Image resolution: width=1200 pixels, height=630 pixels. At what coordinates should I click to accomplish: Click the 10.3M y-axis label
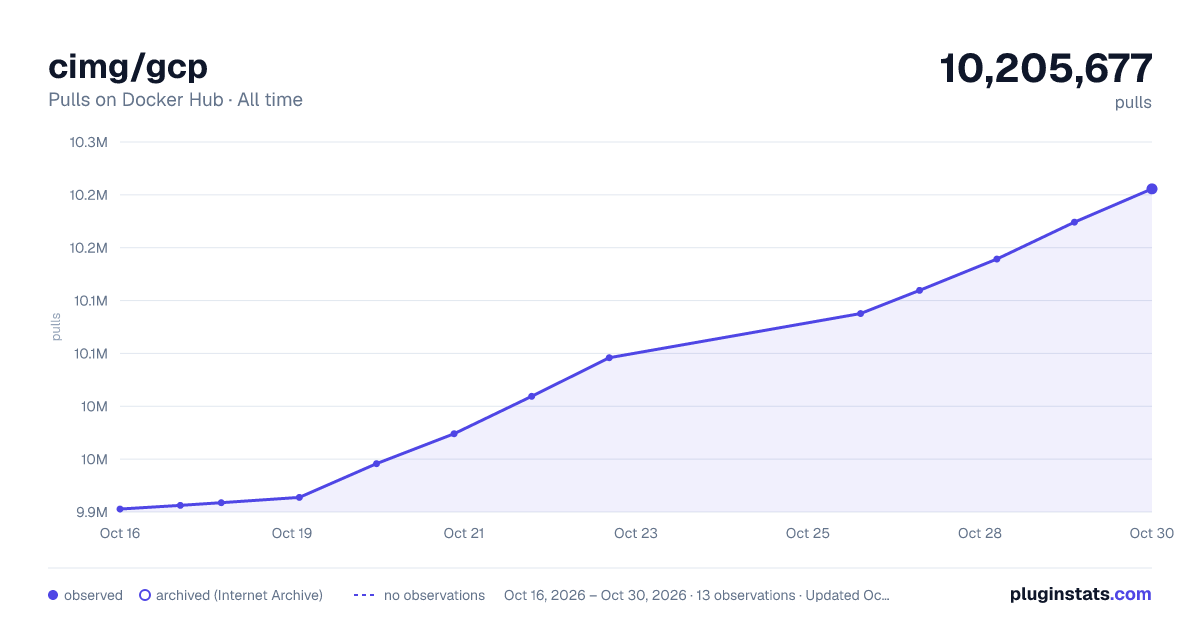(x=89, y=142)
